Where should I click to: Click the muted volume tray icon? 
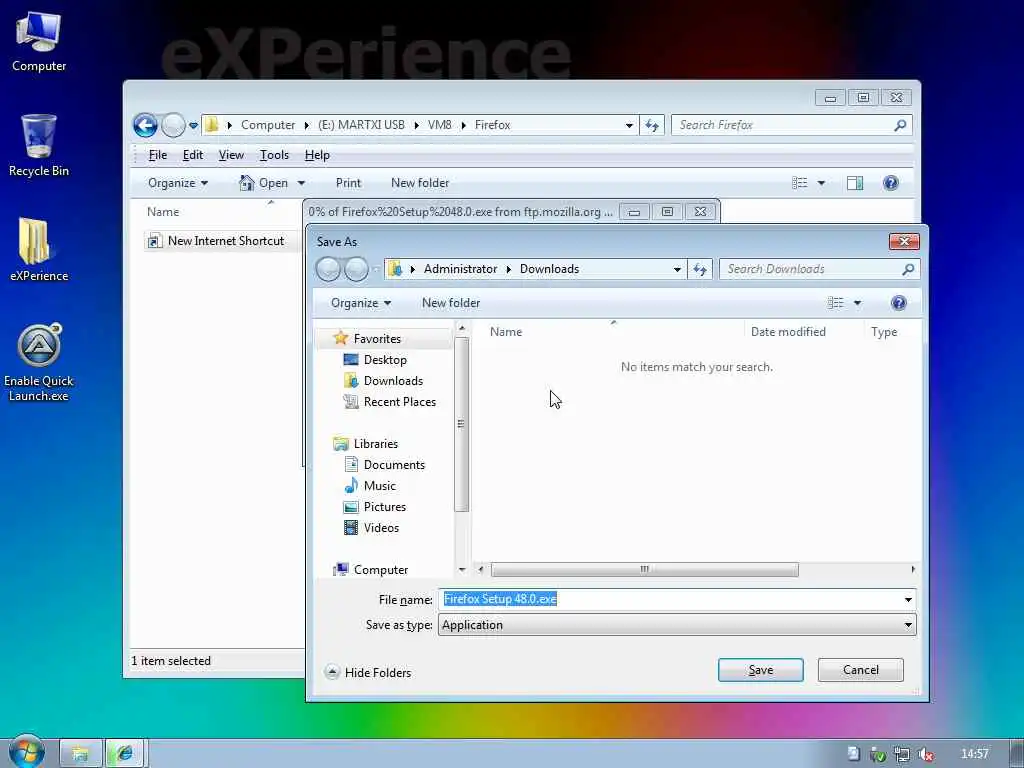tap(925, 754)
